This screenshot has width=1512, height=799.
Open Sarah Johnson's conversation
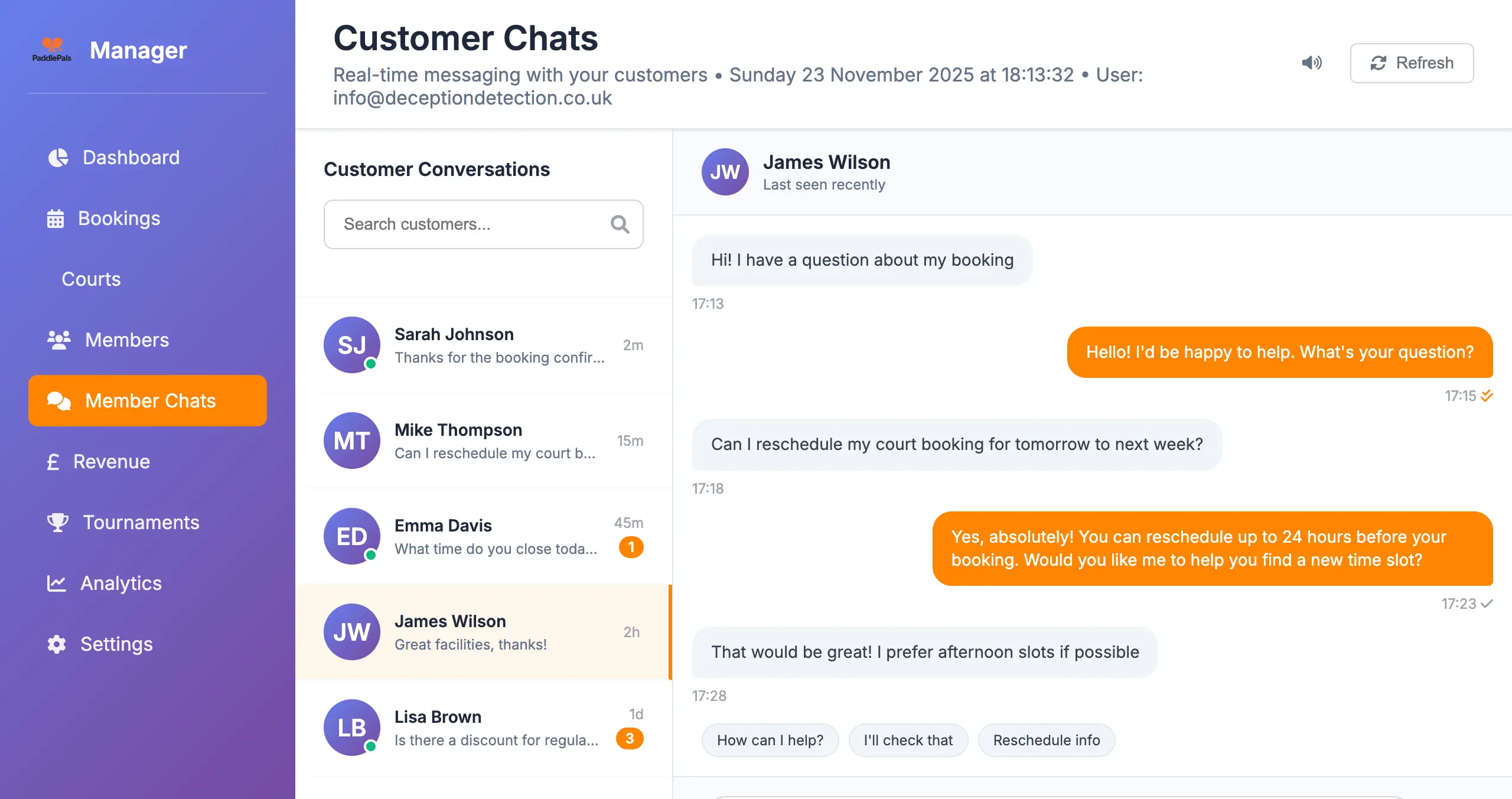click(x=484, y=345)
